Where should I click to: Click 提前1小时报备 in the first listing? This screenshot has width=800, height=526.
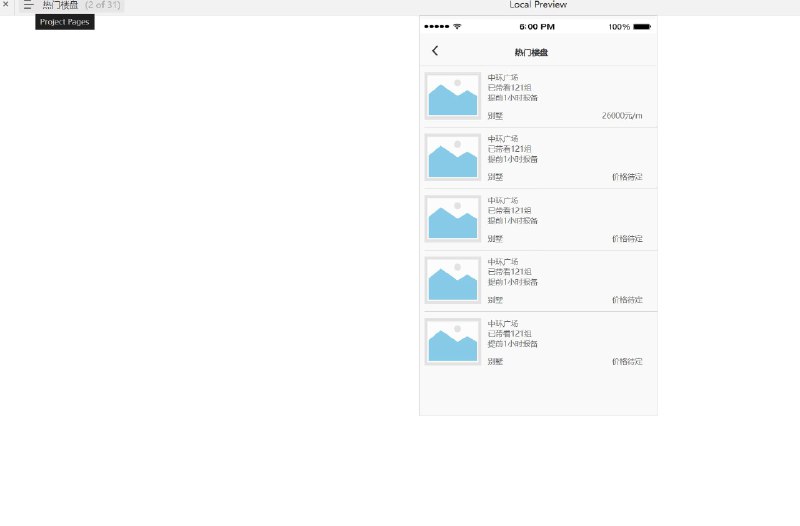512,98
